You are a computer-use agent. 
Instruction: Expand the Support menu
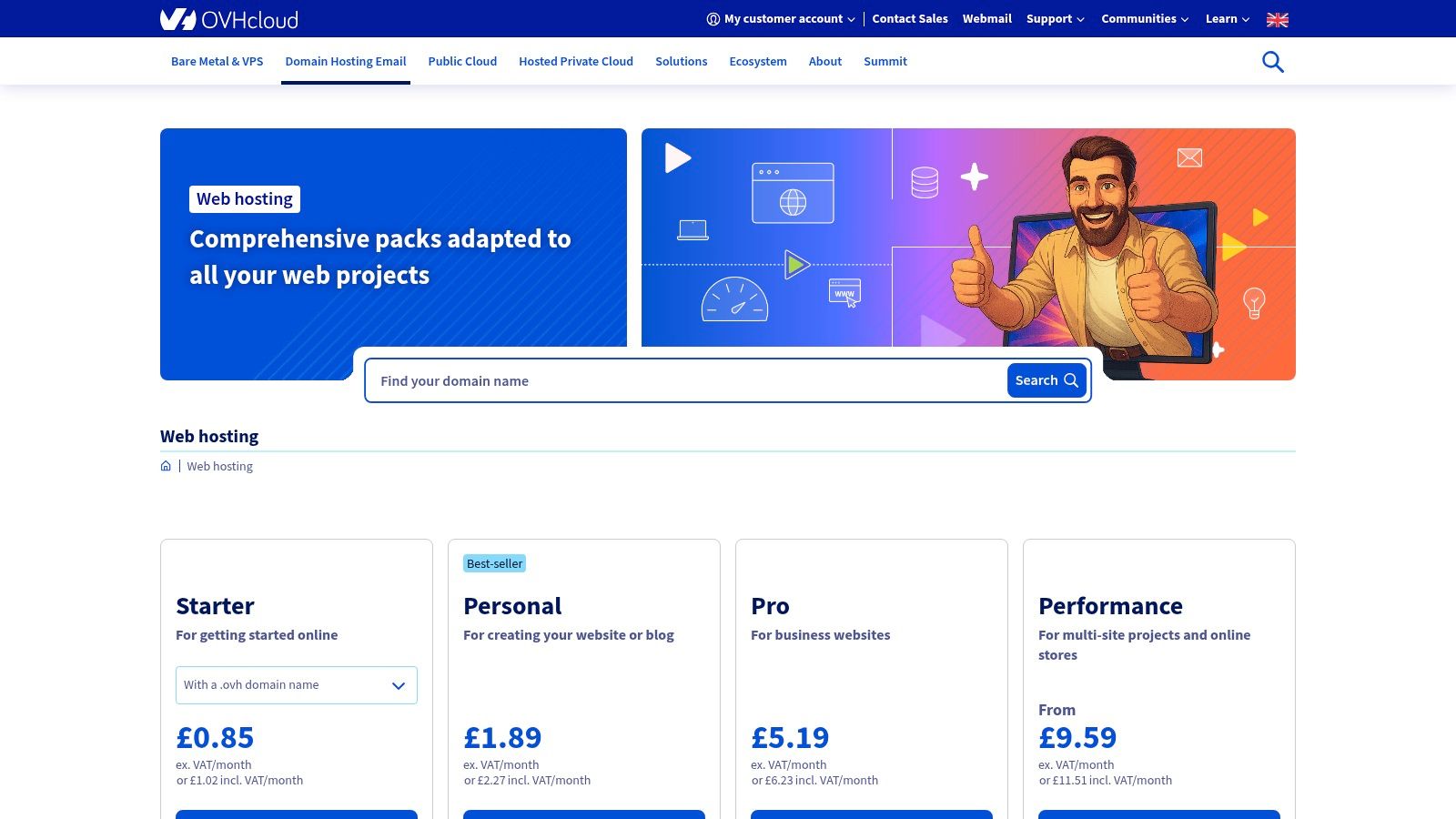click(1056, 19)
